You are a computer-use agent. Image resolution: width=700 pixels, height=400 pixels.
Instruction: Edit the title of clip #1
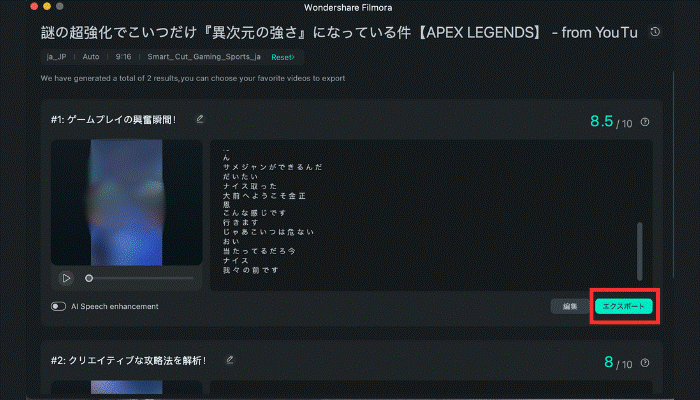point(200,119)
